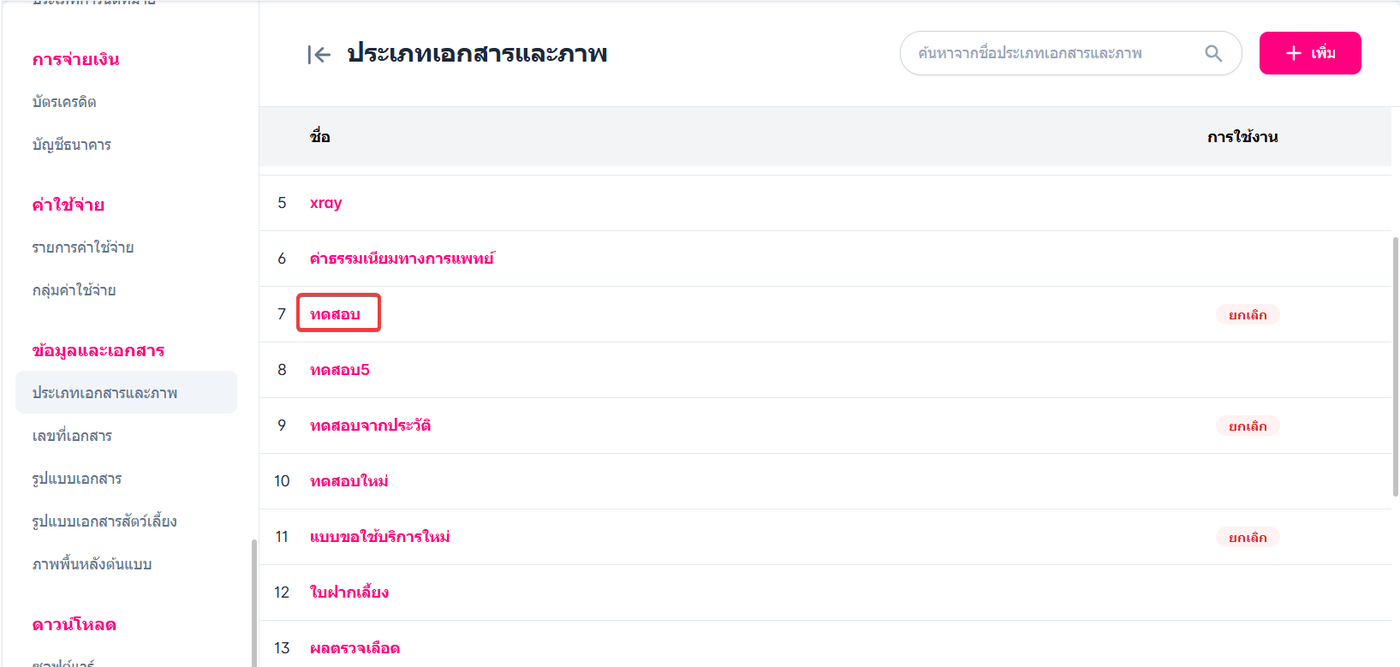Open the xray document type
The width and height of the screenshot is (1400, 667).
coord(326,203)
